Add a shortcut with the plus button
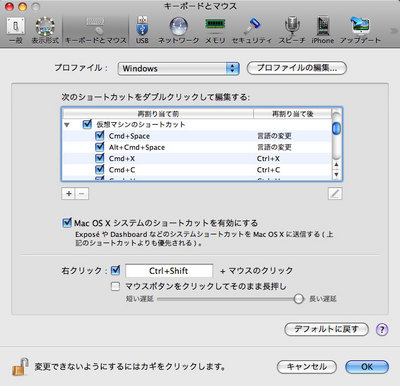Image resolution: width=400 pixels, height=386 pixels. (69, 193)
